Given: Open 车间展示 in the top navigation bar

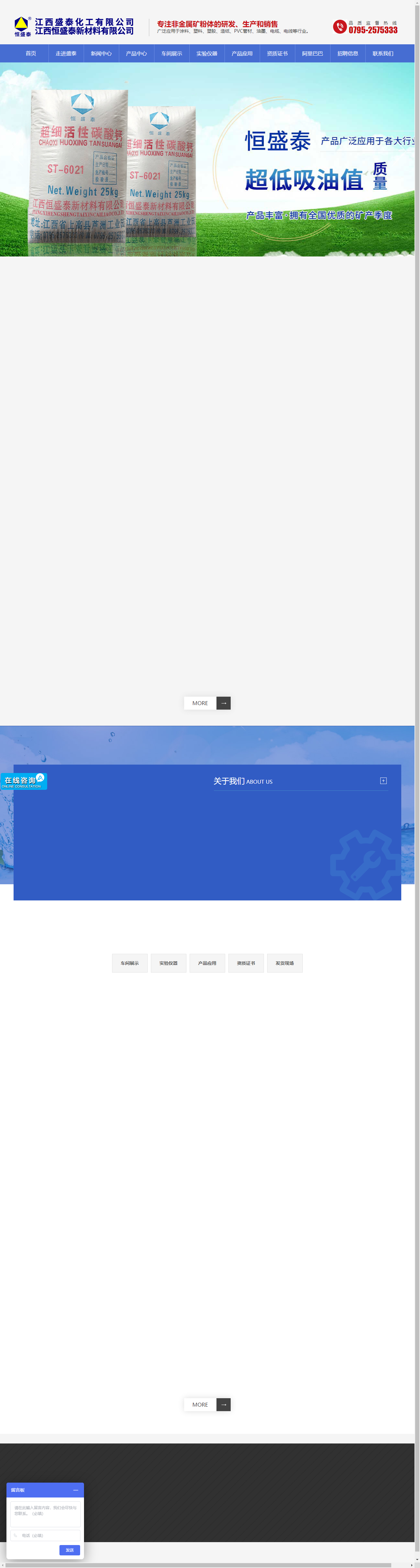Looking at the screenshot, I should click(172, 54).
